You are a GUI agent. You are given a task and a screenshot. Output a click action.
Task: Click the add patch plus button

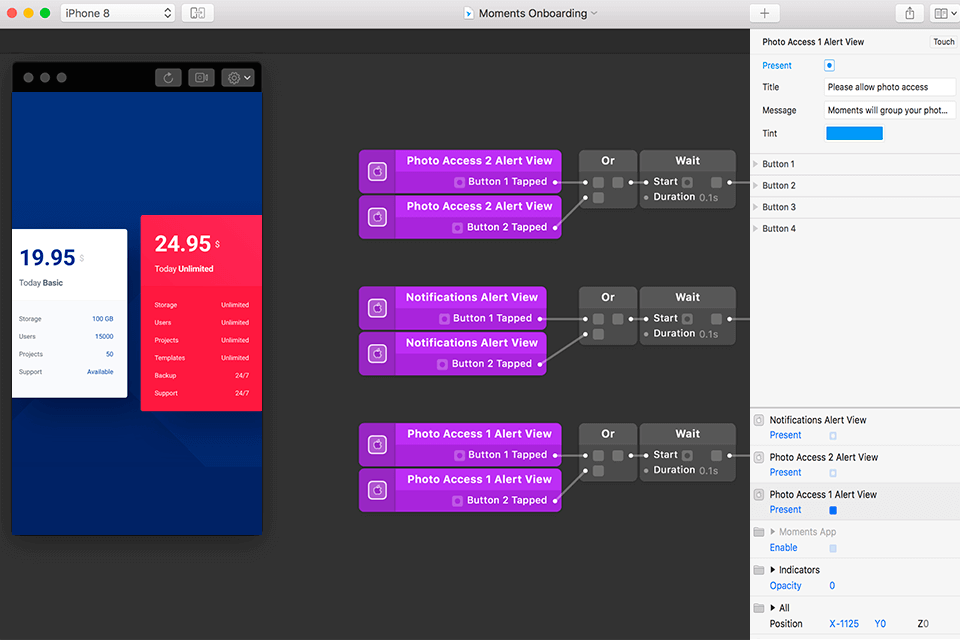765,13
